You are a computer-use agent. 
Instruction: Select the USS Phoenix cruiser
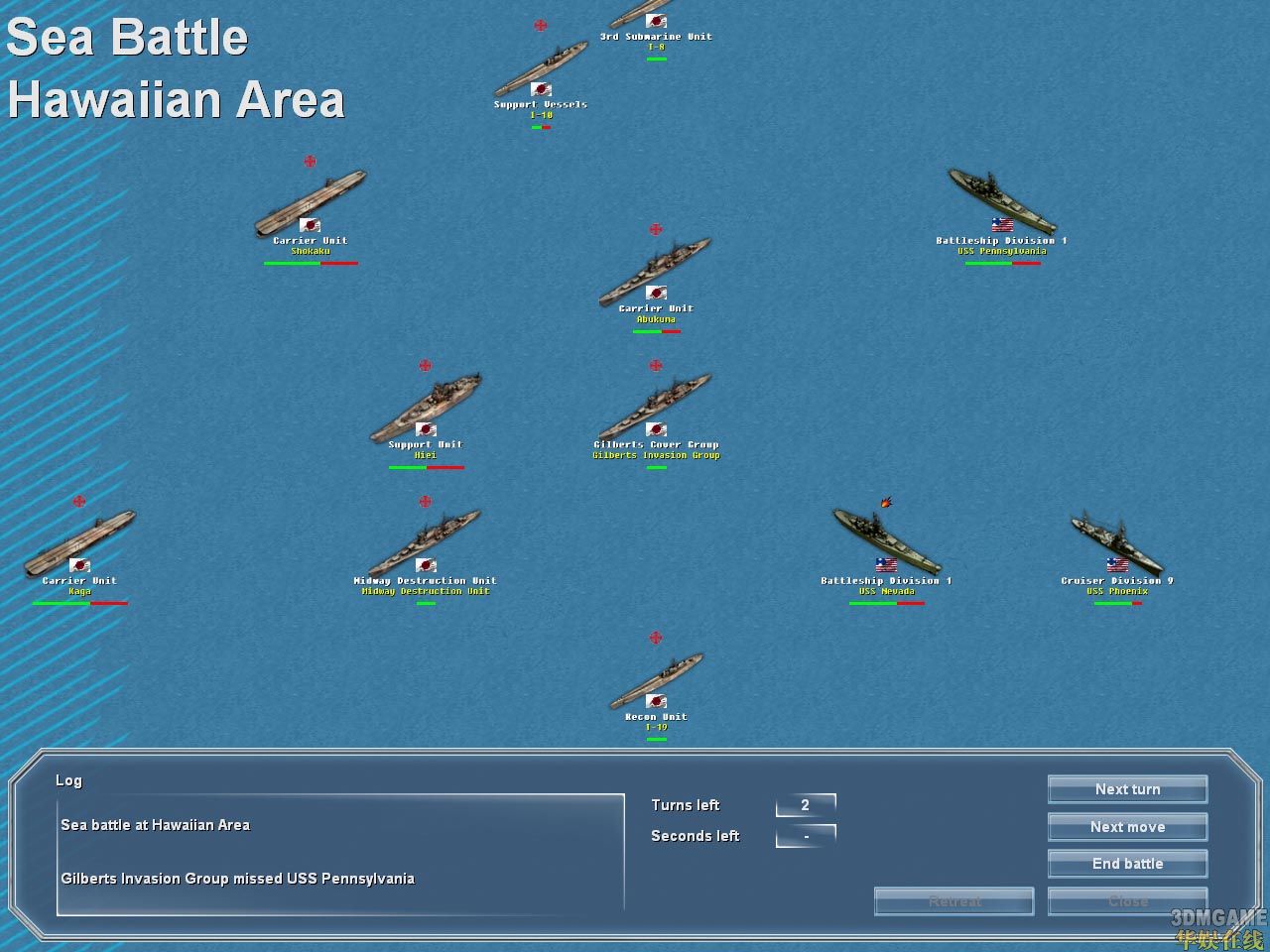(x=1115, y=539)
